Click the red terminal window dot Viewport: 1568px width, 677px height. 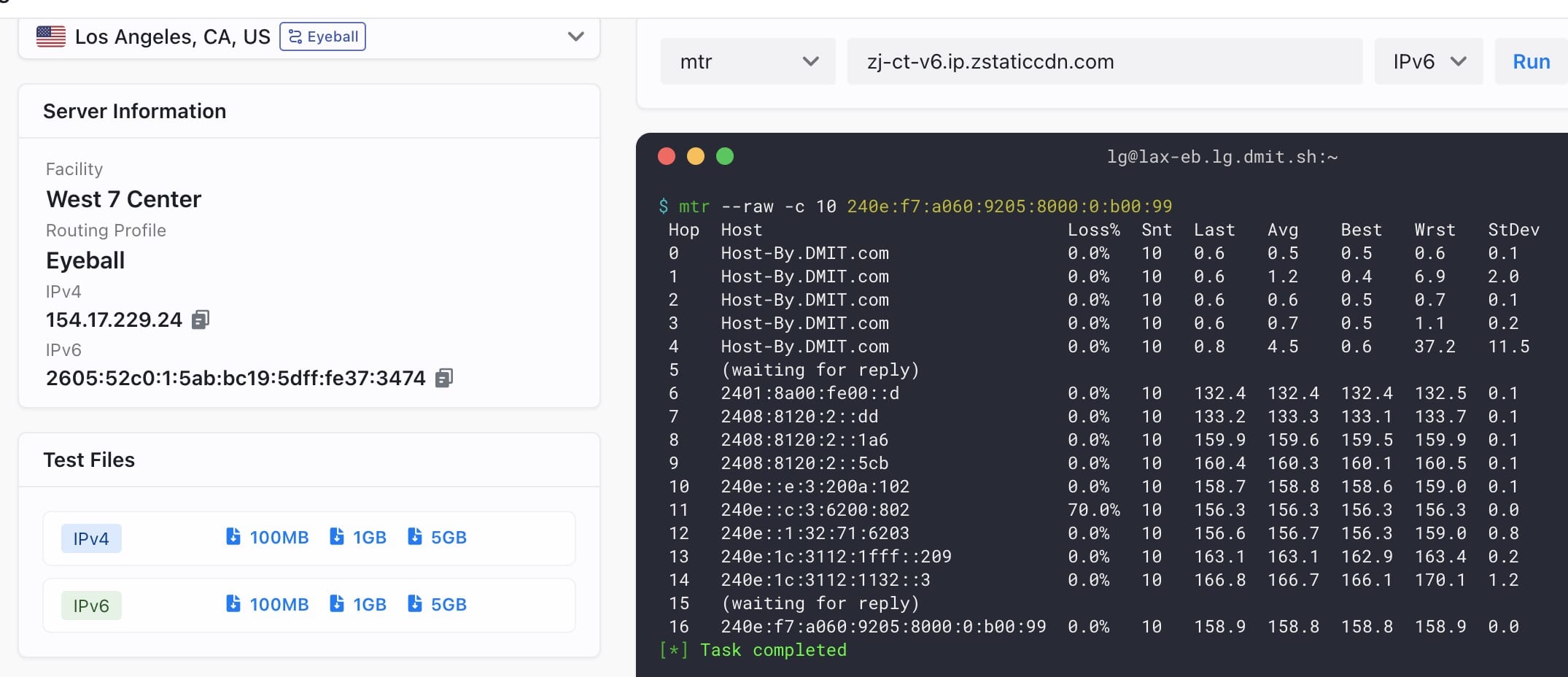667,156
